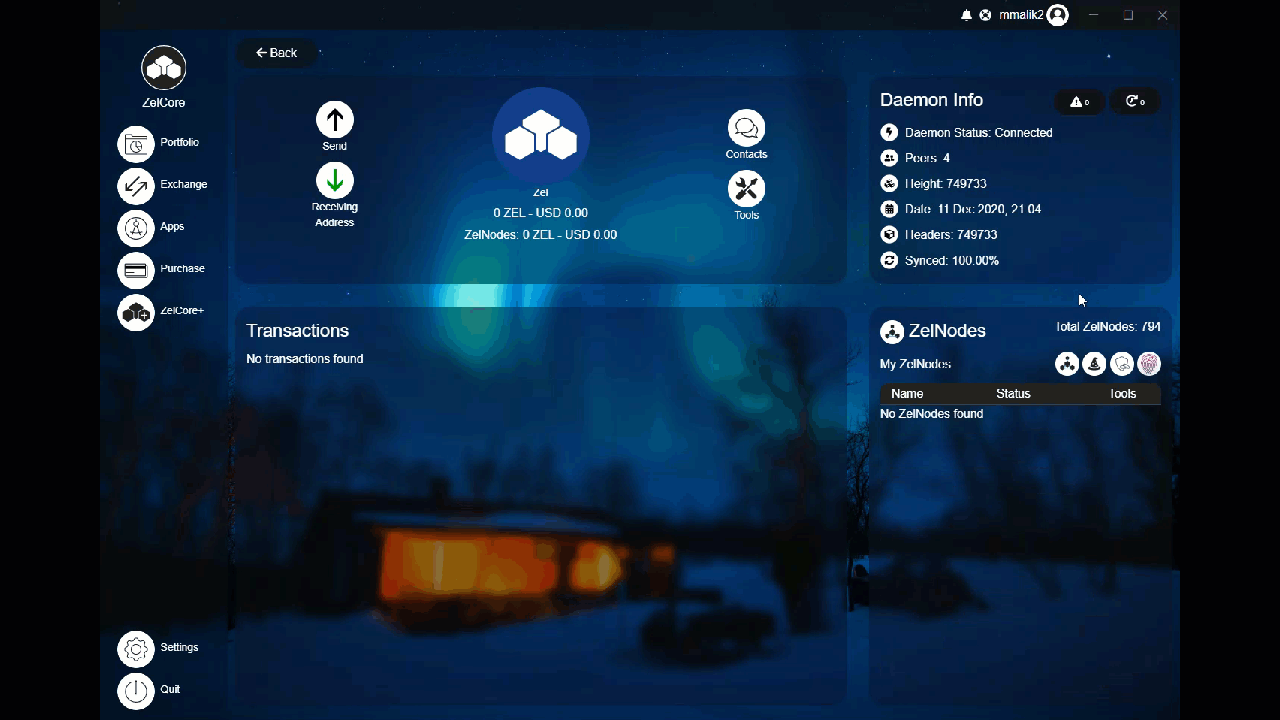1280x720 pixels.
Task: Go back with the Back button
Action: 276,53
